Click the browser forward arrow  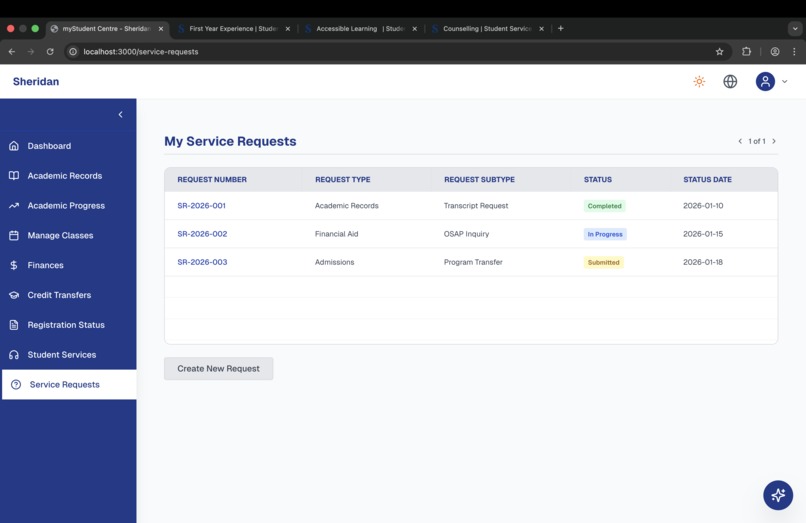(31, 51)
